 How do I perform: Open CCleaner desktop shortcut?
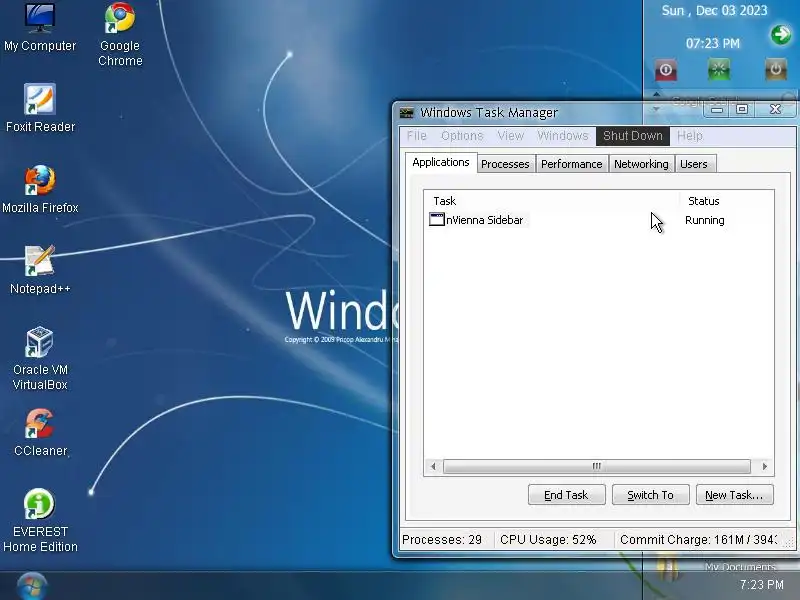[x=40, y=433]
